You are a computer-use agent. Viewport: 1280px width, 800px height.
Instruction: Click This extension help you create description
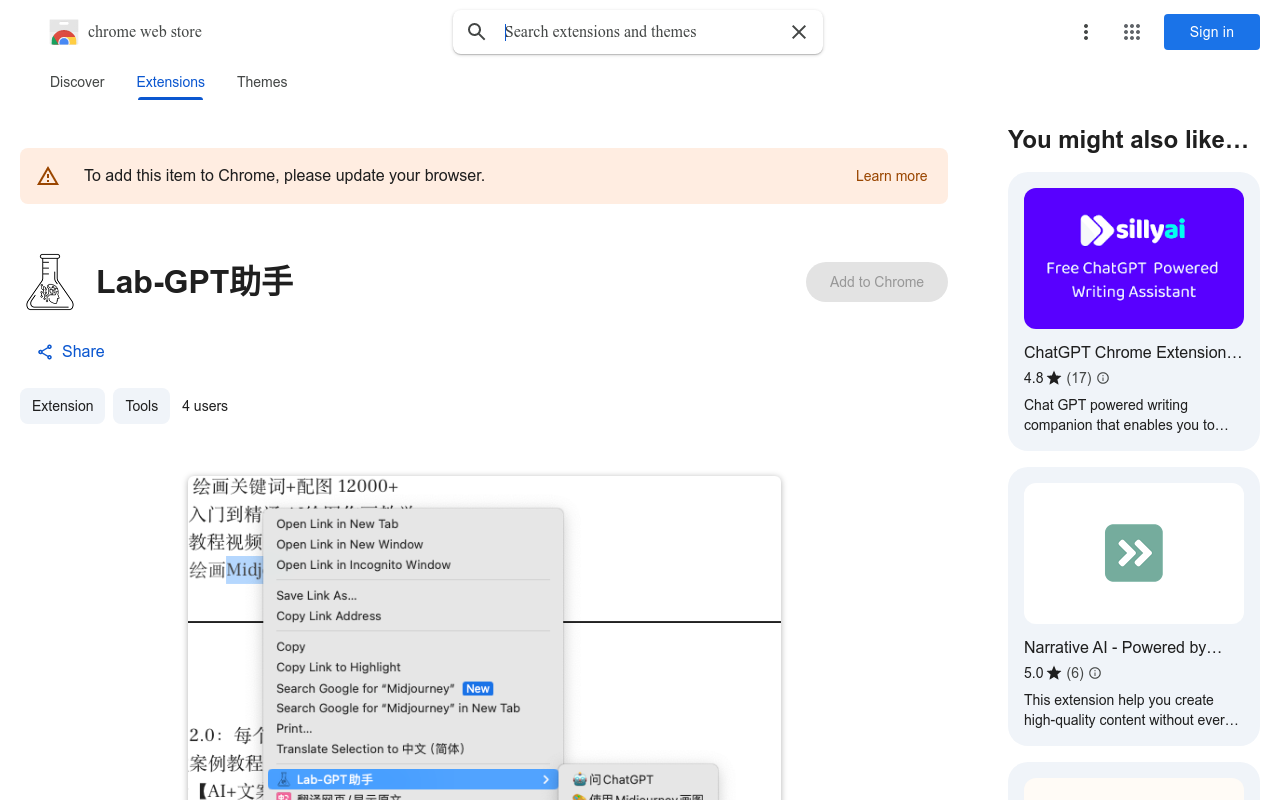[1131, 710]
